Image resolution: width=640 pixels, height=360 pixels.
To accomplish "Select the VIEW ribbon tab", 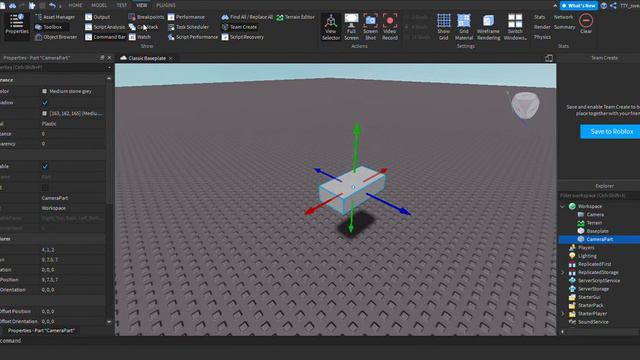I will (x=141, y=5).
